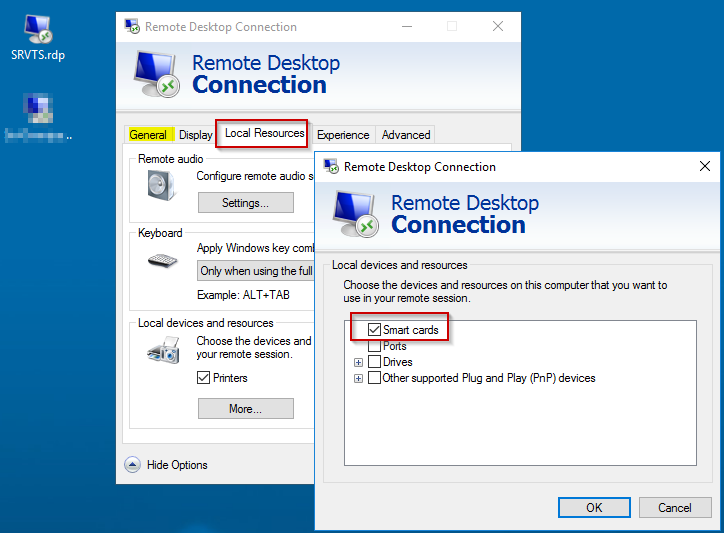Close the back Remote Desktop Connection window

pos(498,26)
